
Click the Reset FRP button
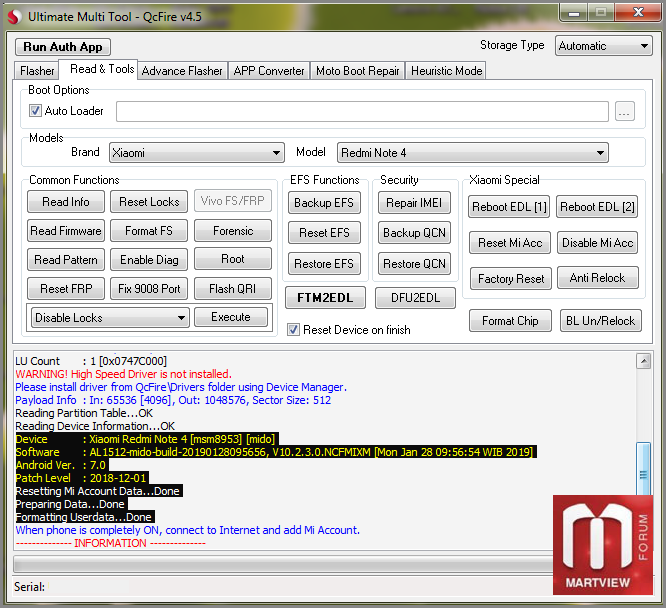66,288
